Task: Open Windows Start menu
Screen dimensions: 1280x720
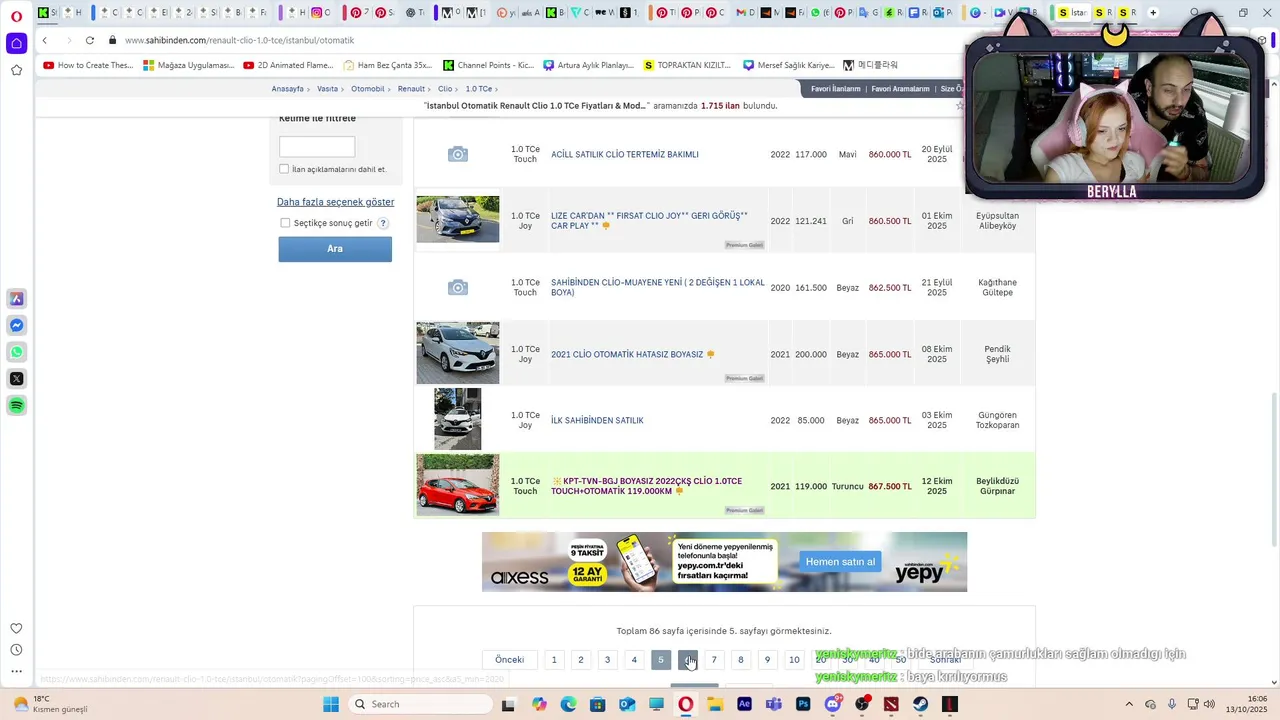Action: [330, 704]
